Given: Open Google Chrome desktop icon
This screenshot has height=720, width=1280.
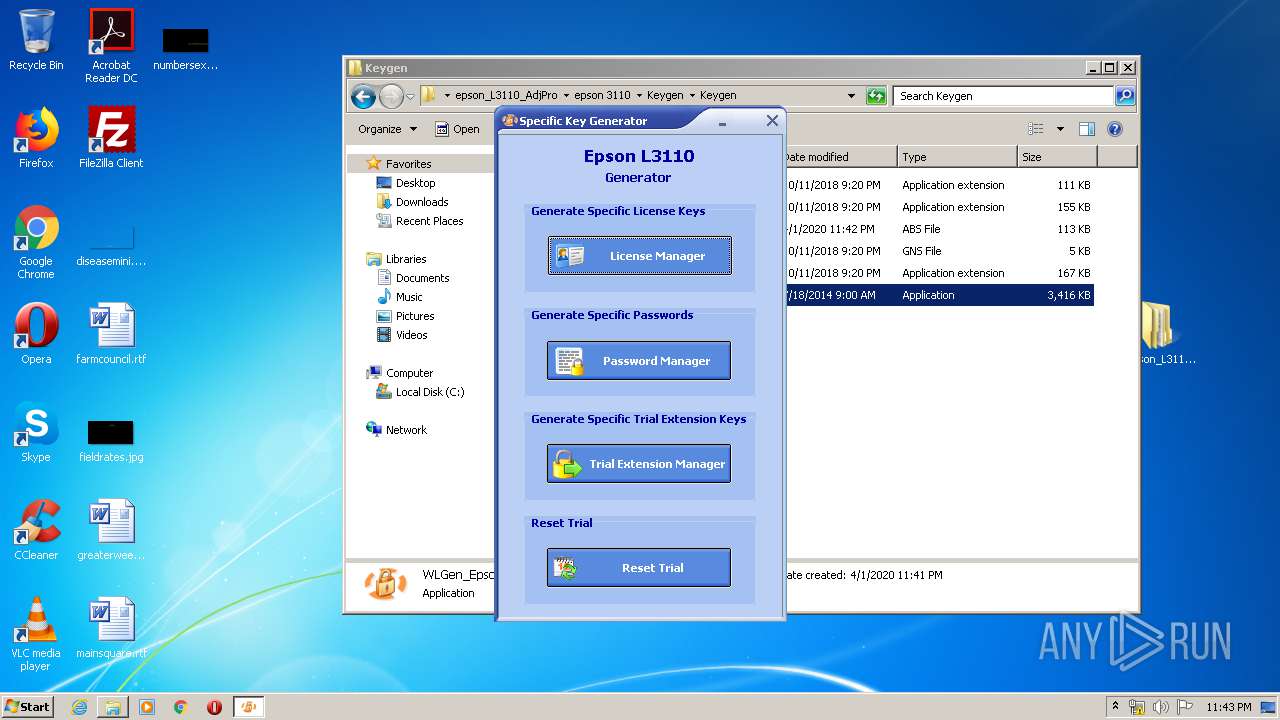Looking at the screenshot, I should coord(36,243).
